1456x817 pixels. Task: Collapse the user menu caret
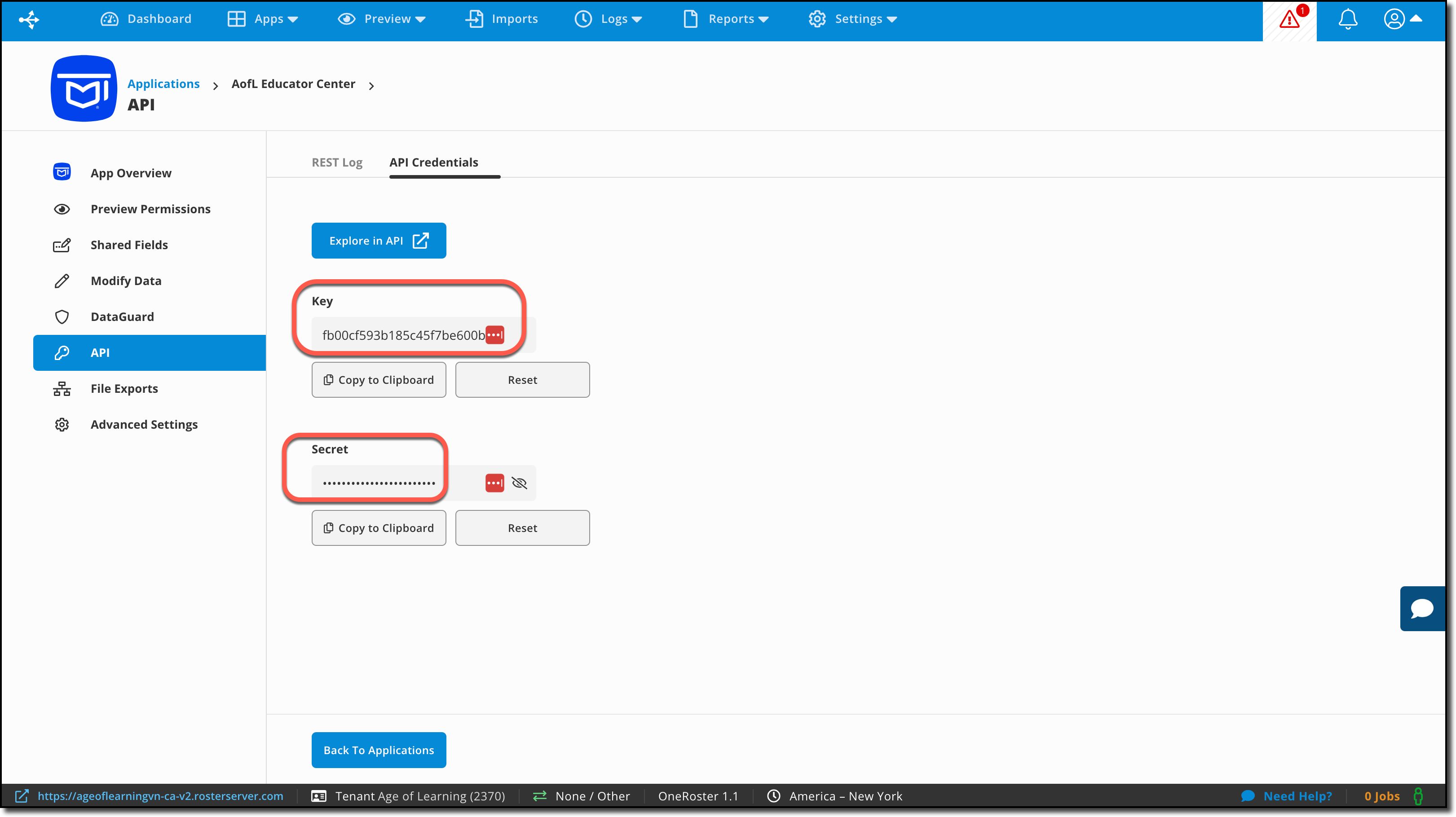(1416, 19)
